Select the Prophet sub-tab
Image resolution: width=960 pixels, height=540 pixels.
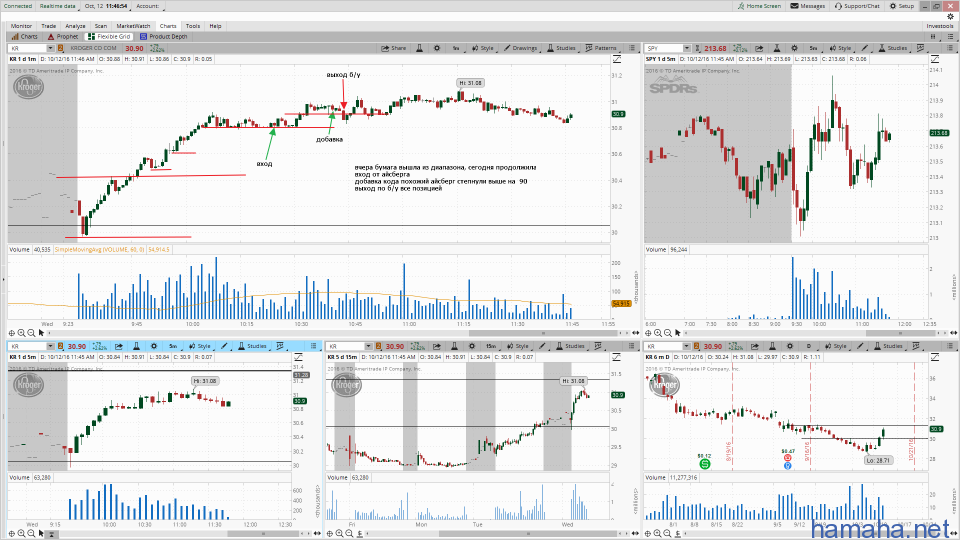point(63,37)
